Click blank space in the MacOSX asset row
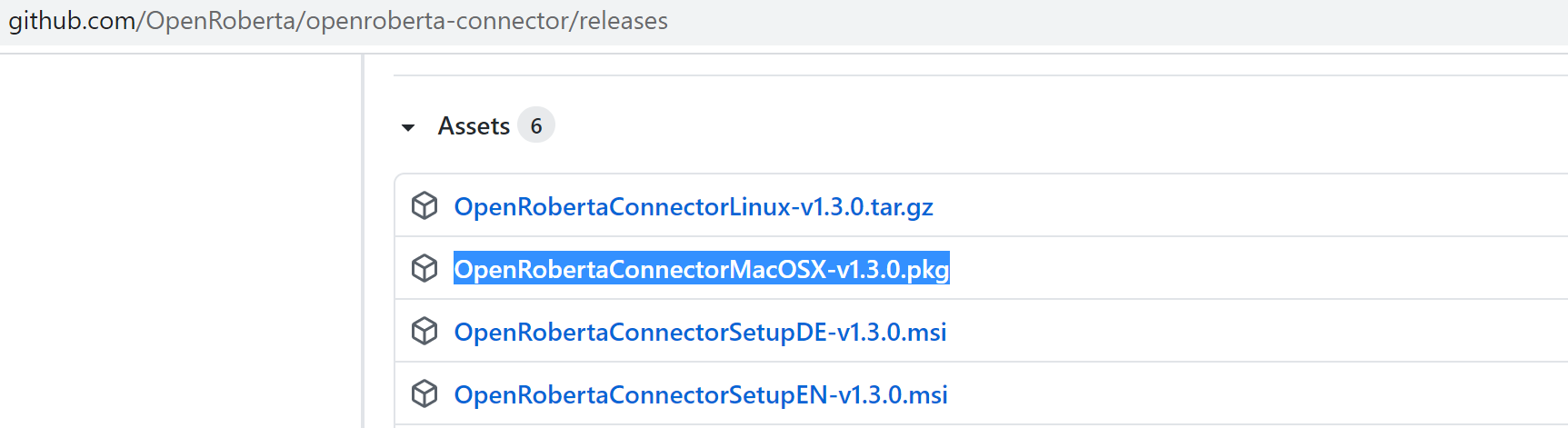Viewport: 1568px width, 428px height. click(1259, 269)
